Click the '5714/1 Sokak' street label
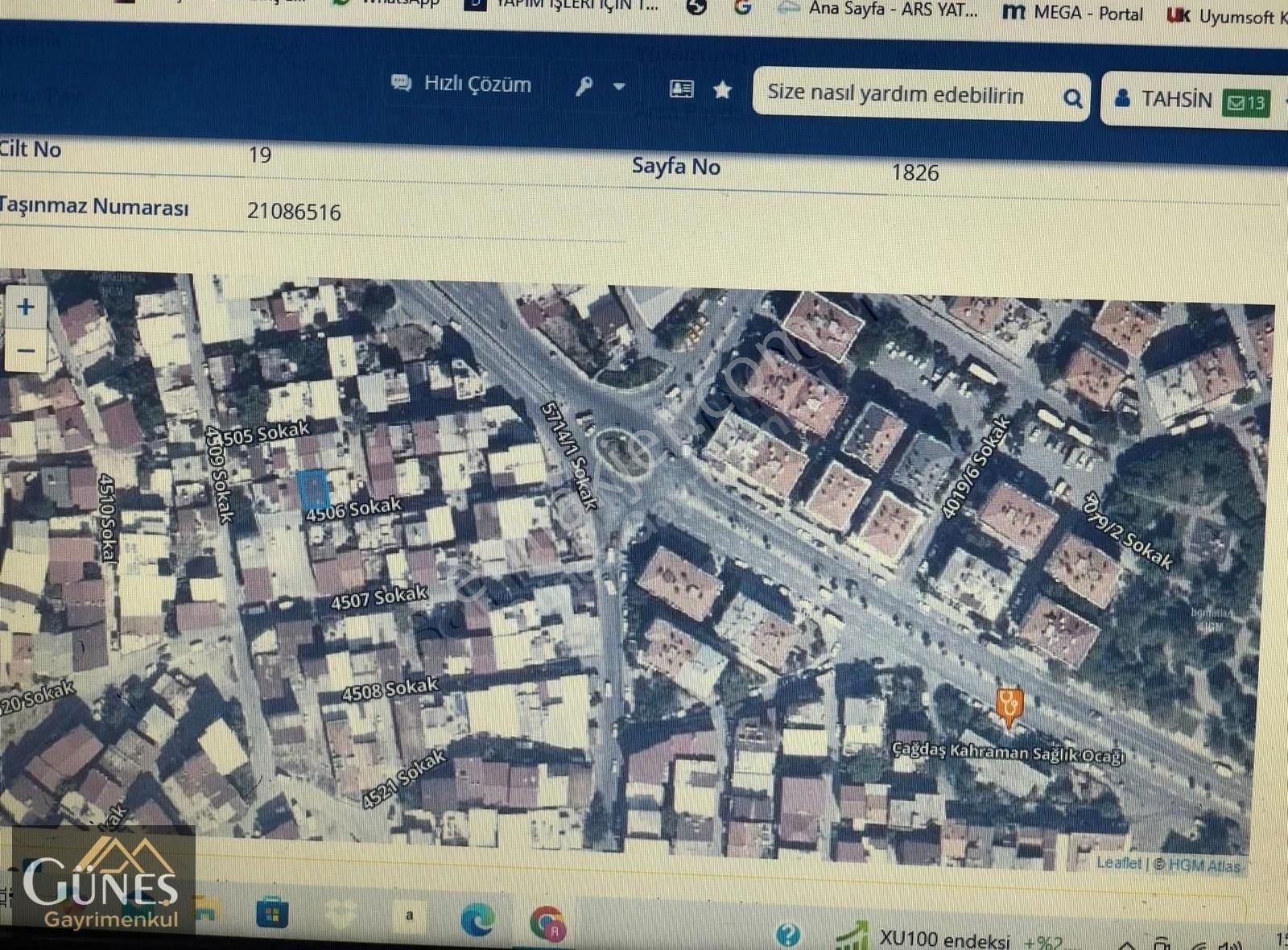 coord(570,456)
